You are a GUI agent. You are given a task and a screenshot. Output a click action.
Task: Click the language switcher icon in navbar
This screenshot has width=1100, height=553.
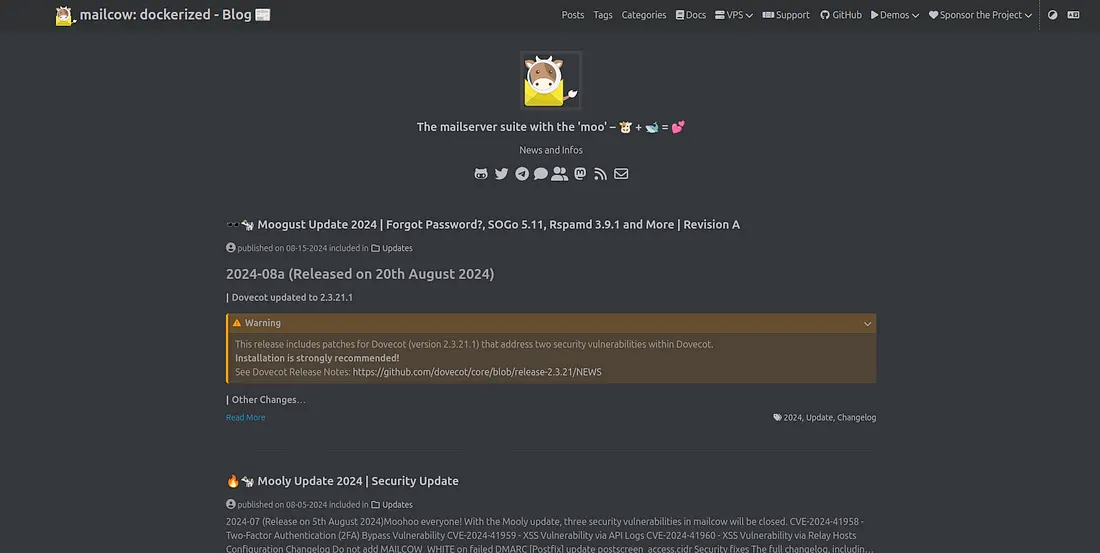(1073, 15)
